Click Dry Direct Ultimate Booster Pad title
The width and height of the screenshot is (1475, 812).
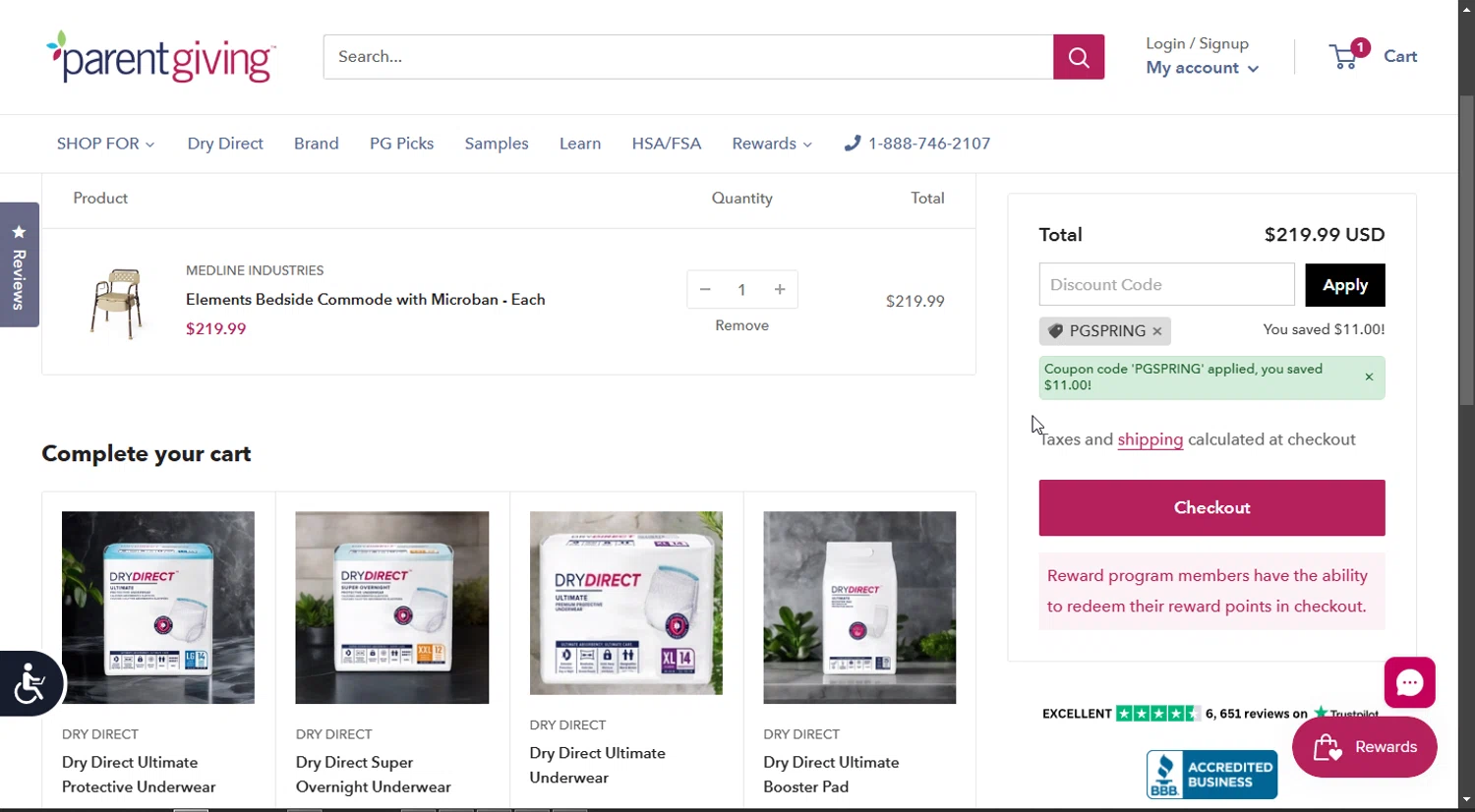click(831, 775)
